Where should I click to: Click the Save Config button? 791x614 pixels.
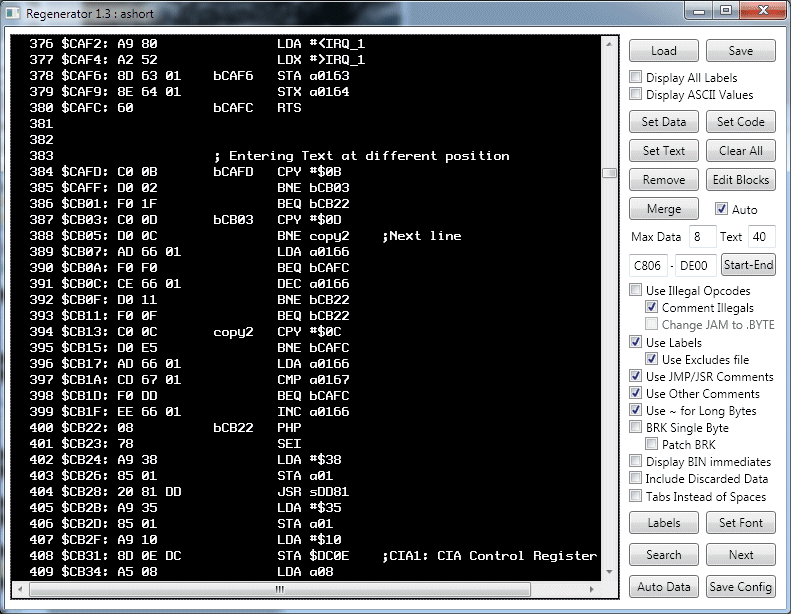[x=741, y=586]
